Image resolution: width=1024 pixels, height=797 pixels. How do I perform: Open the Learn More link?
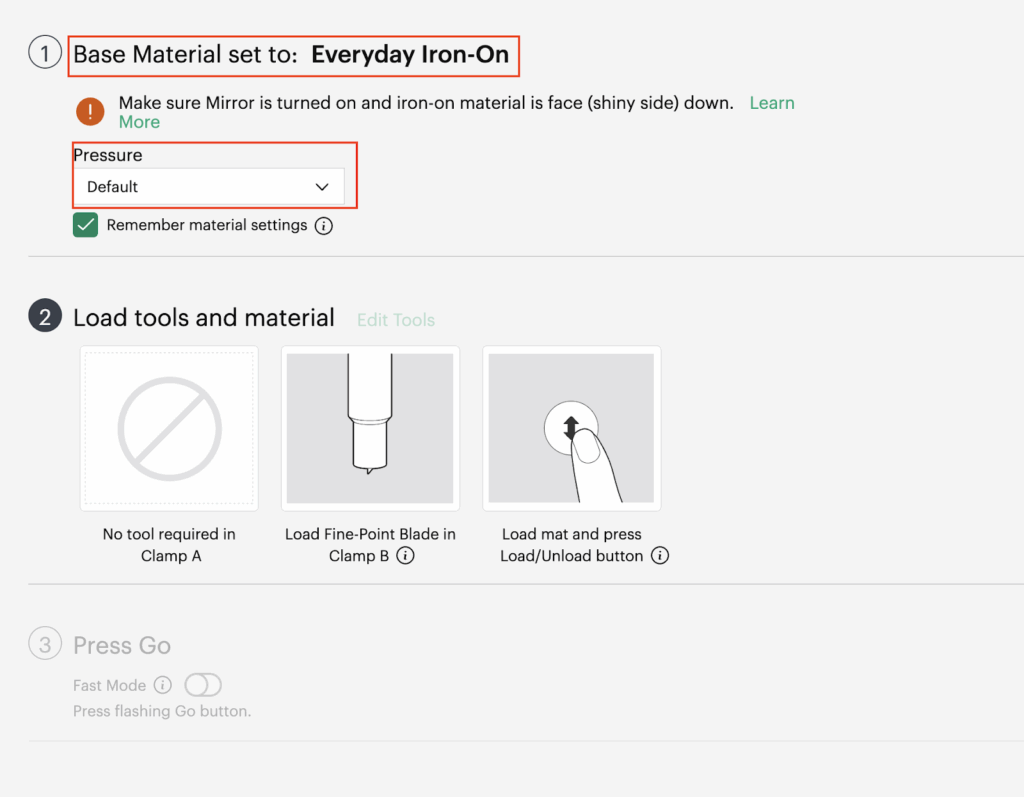[x=771, y=103]
